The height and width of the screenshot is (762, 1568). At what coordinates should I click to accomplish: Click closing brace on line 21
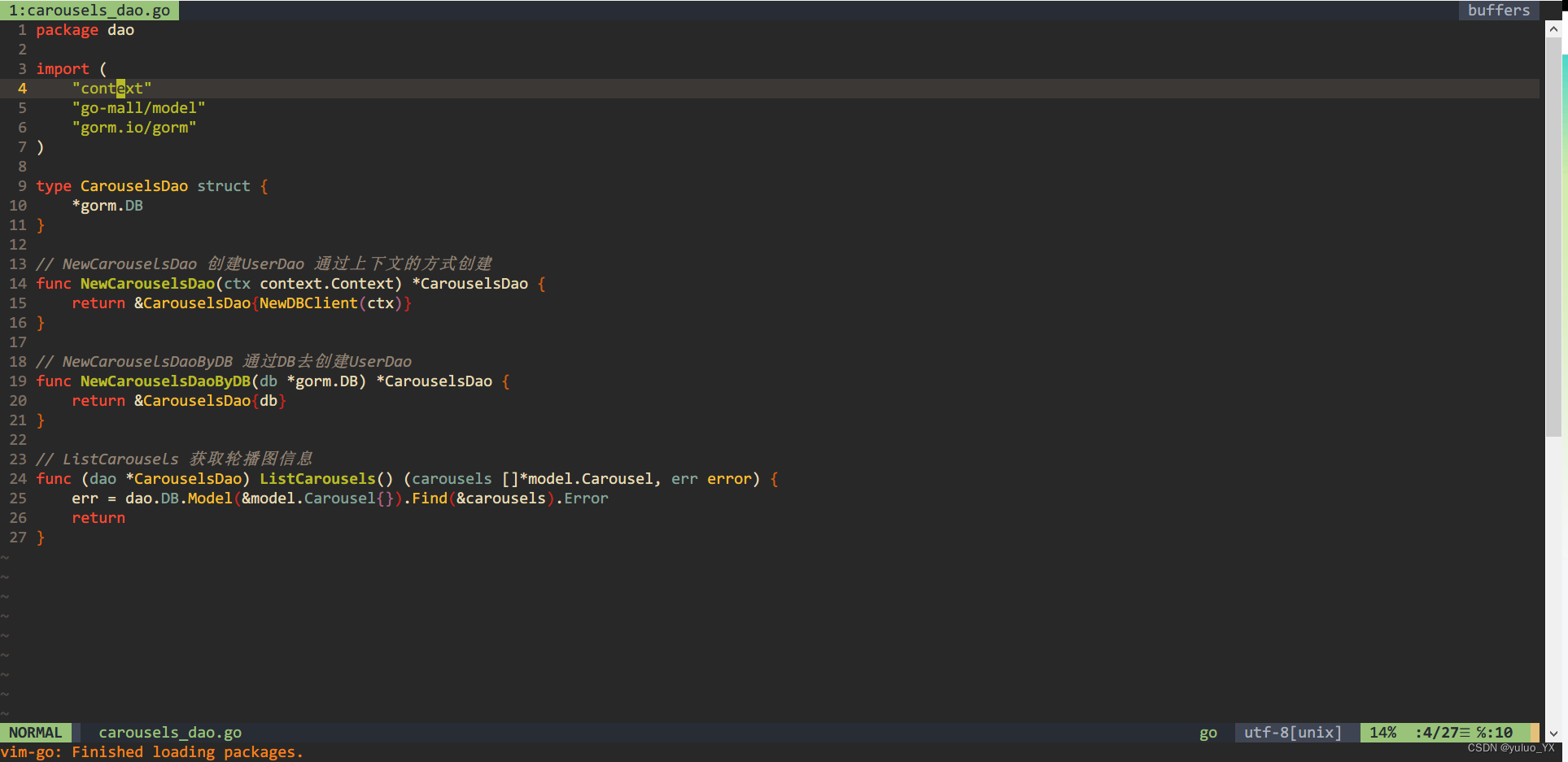(x=40, y=420)
